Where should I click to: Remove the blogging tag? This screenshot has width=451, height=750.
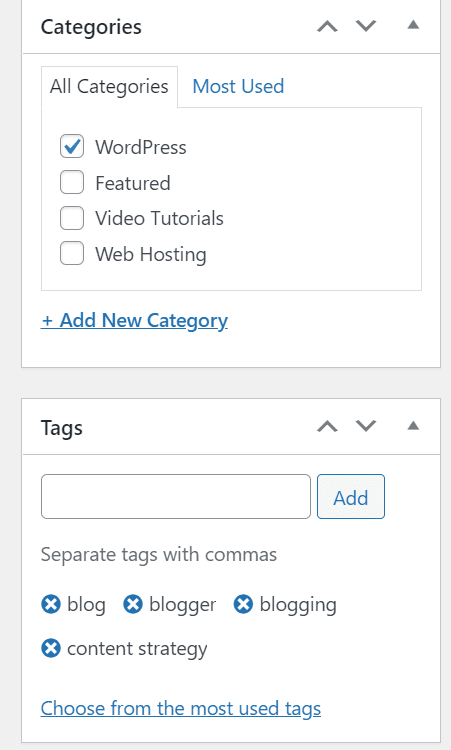coord(243,604)
